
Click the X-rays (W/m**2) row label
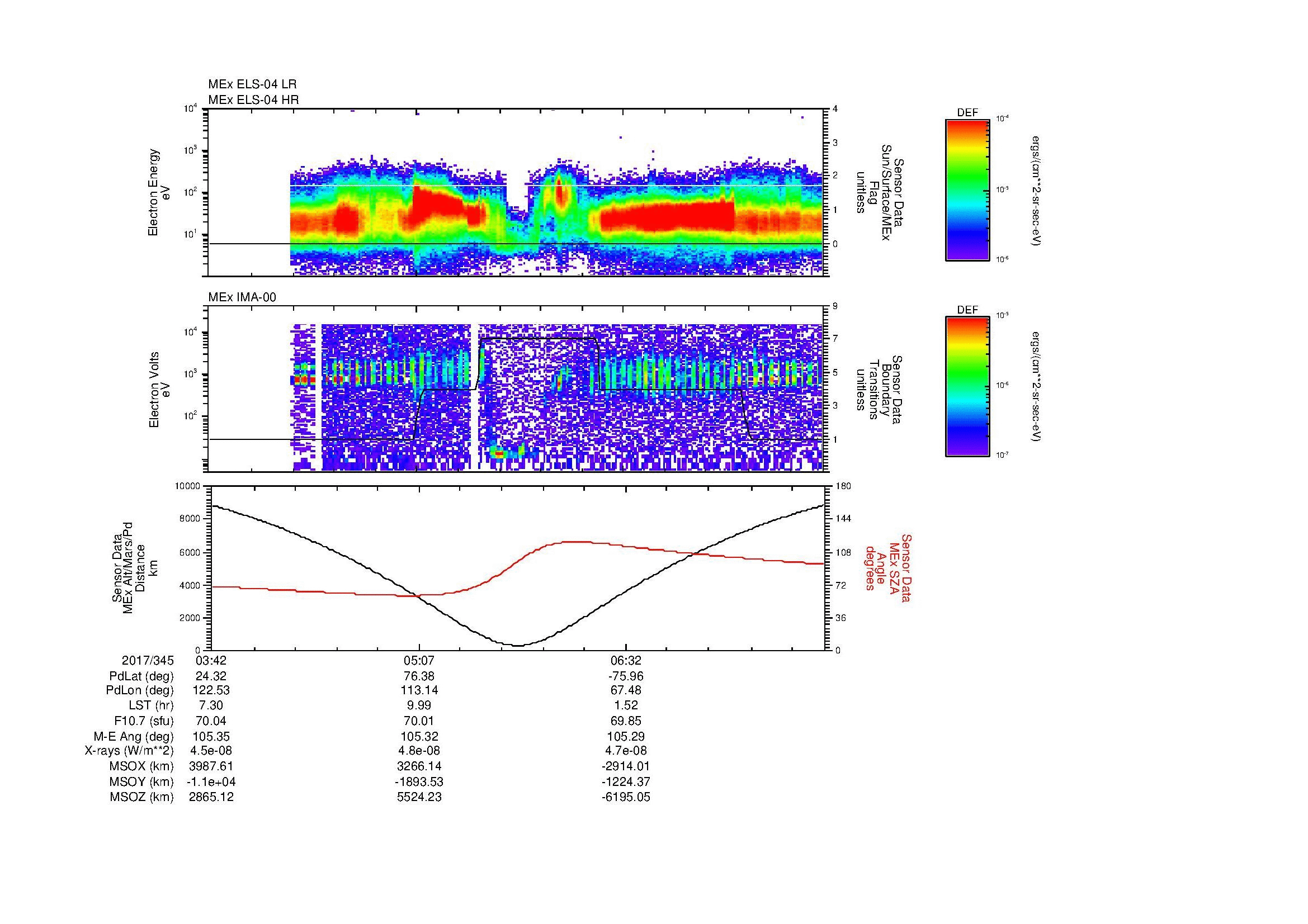click(x=129, y=751)
